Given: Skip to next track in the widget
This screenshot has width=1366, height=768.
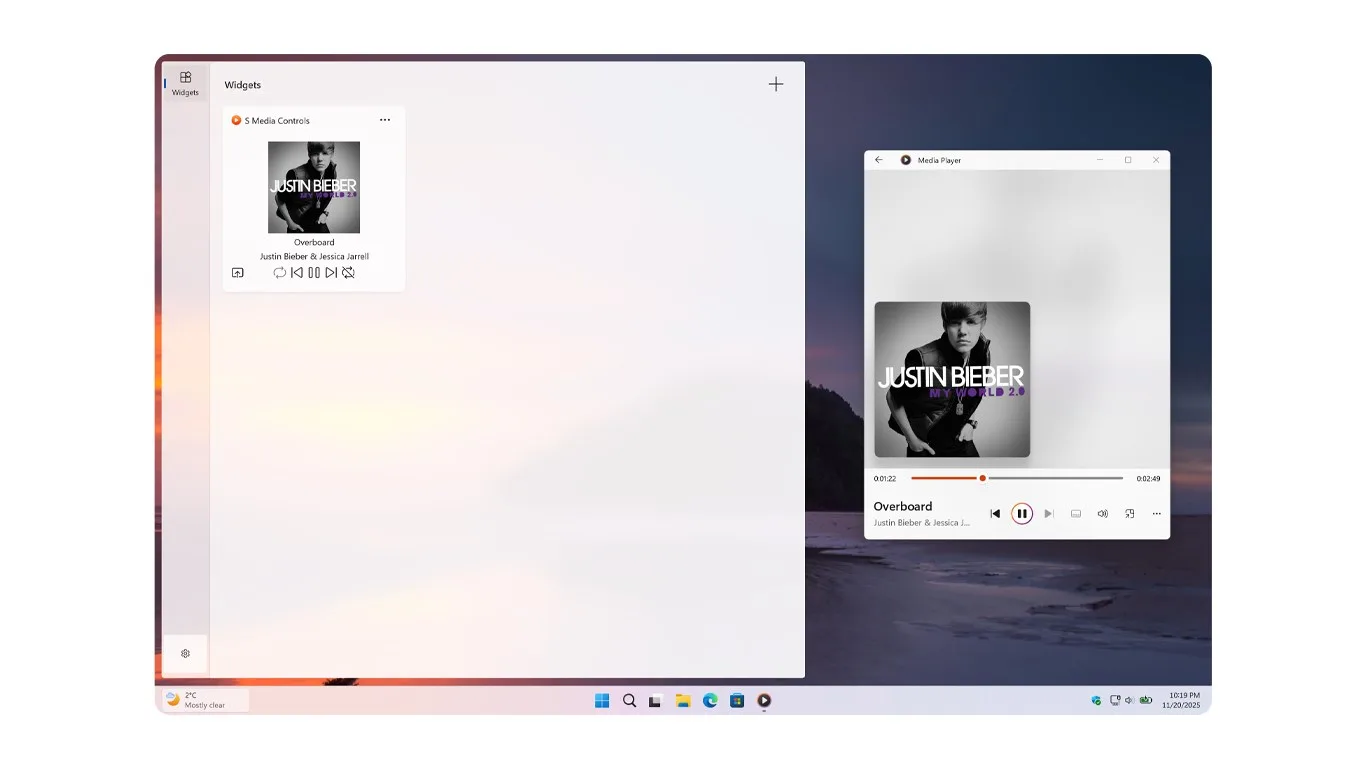Looking at the screenshot, I should tap(331, 272).
